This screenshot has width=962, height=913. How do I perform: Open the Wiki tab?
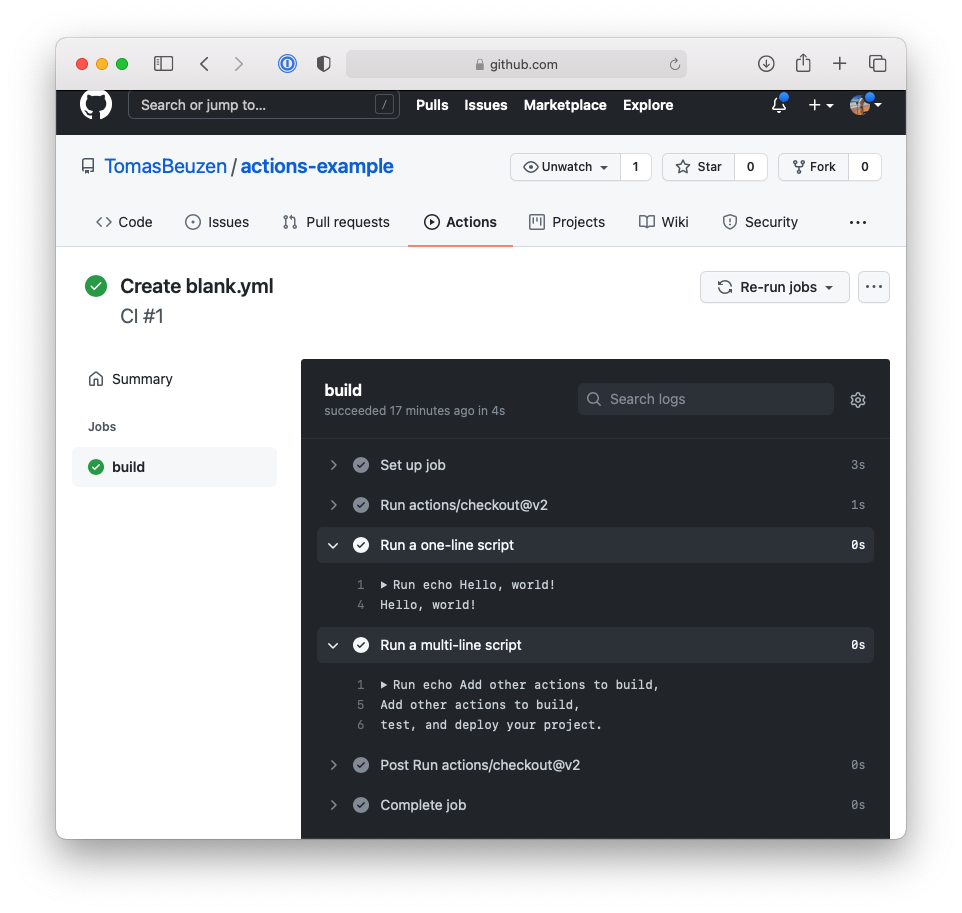(x=664, y=222)
